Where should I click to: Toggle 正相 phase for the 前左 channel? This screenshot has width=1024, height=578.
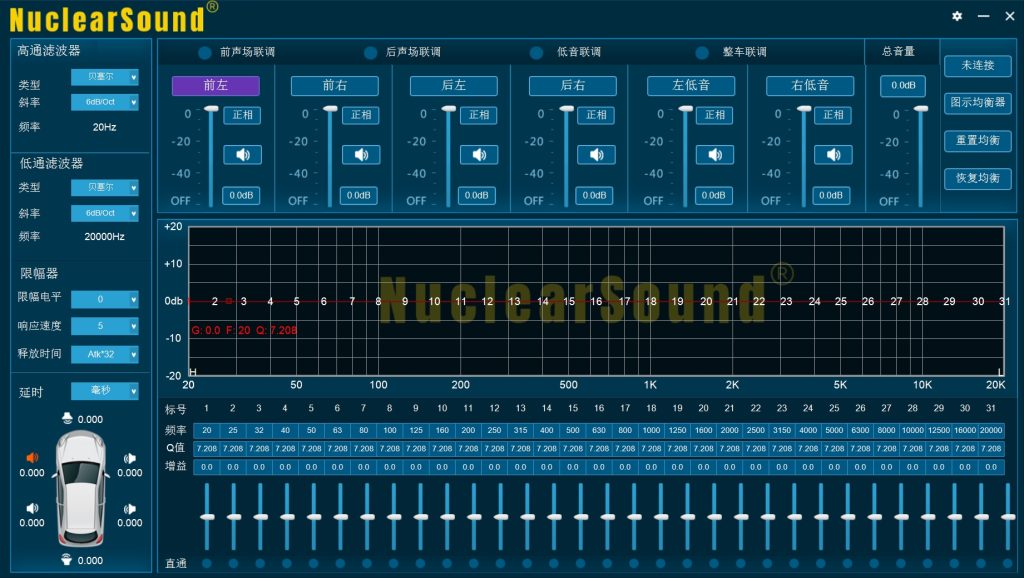[242, 115]
